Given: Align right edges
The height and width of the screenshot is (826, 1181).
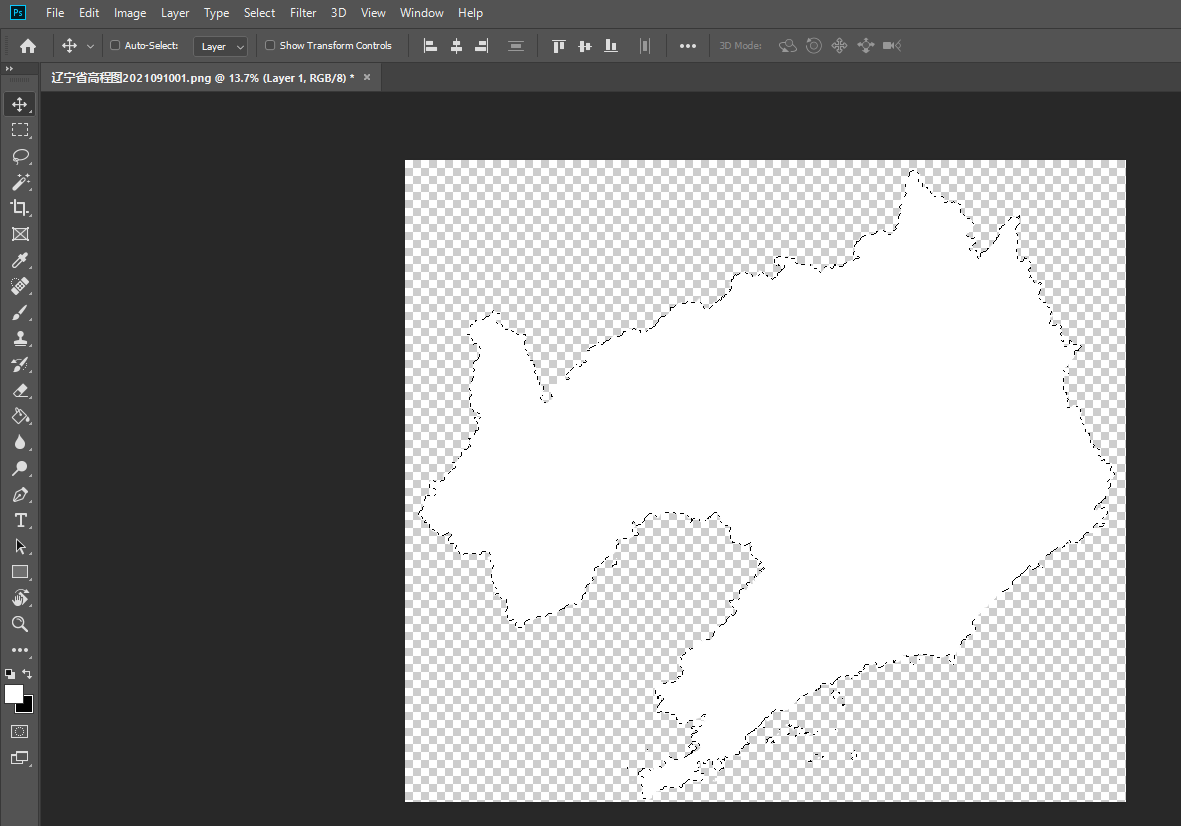Looking at the screenshot, I should click(x=482, y=46).
